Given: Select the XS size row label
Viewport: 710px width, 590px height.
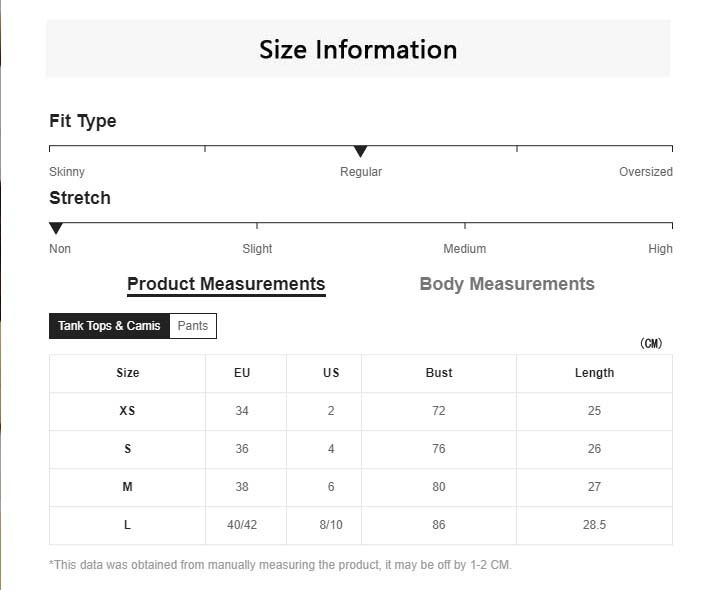Looking at the screenshot, I should click(x=128, y=411).
